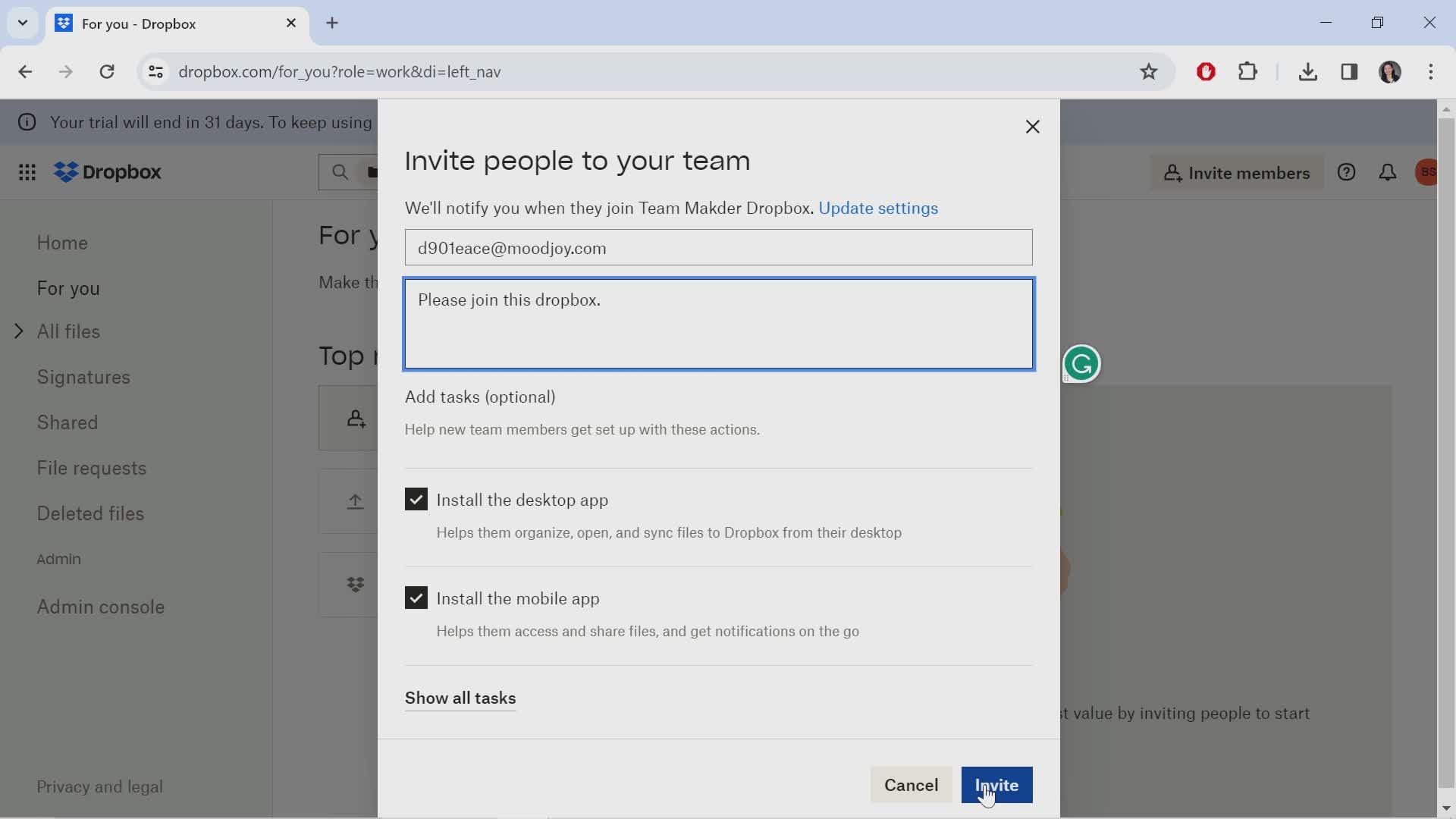Click the help question mark icon
Screen dimensions: 1456x819
tap(1347, 172)
